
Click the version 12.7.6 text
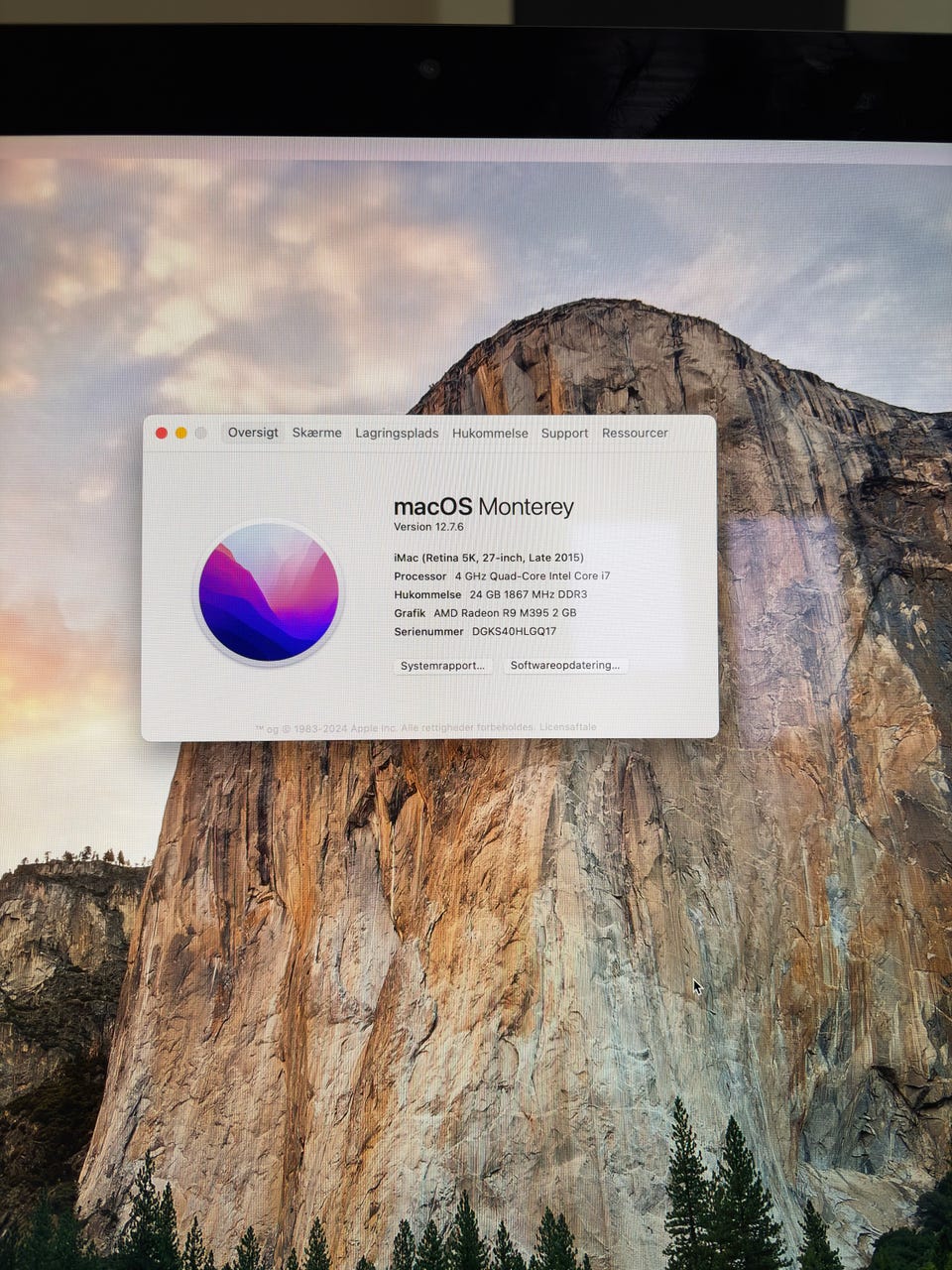pyautogui.click(x=428, y=527)
